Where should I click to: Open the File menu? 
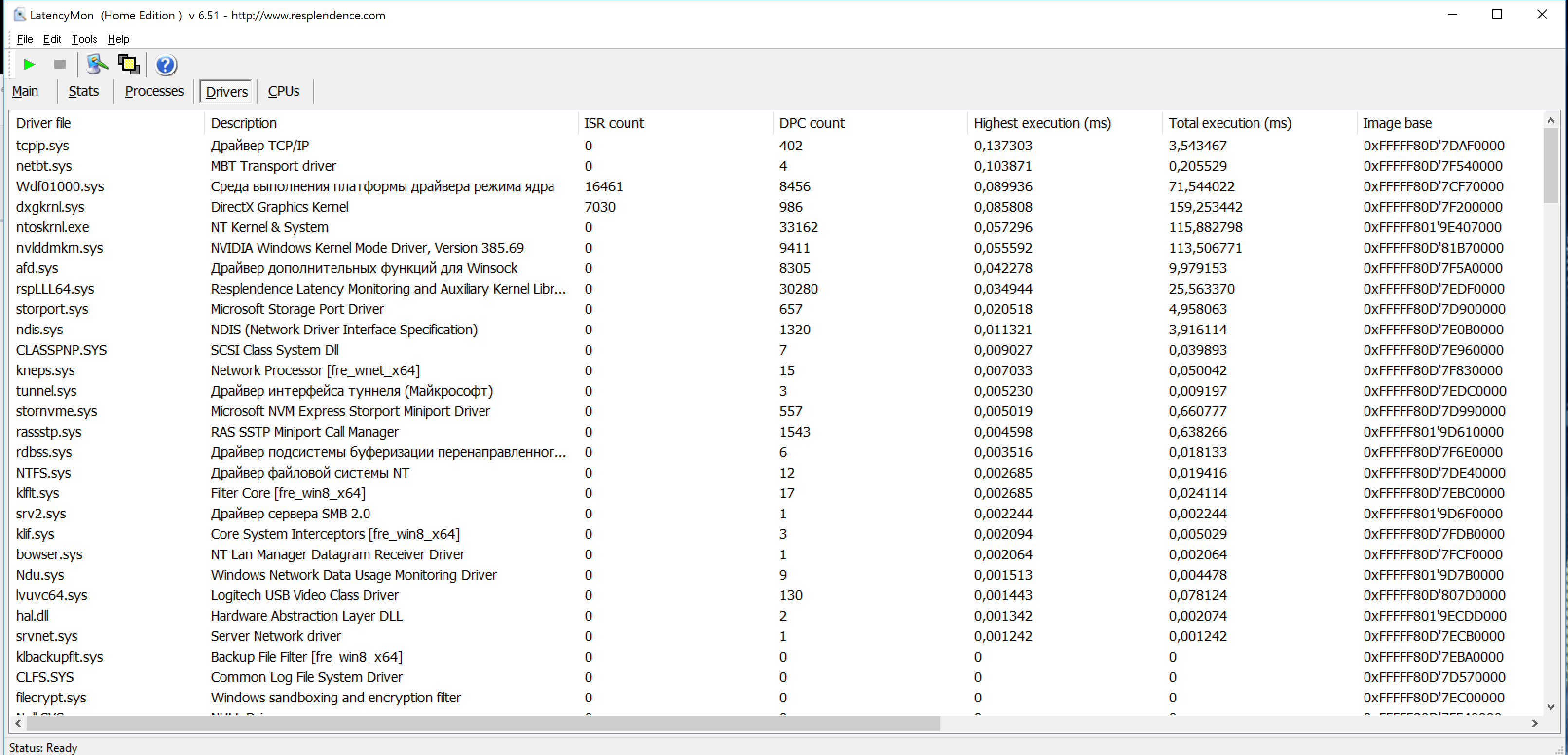tap(24, 39)
